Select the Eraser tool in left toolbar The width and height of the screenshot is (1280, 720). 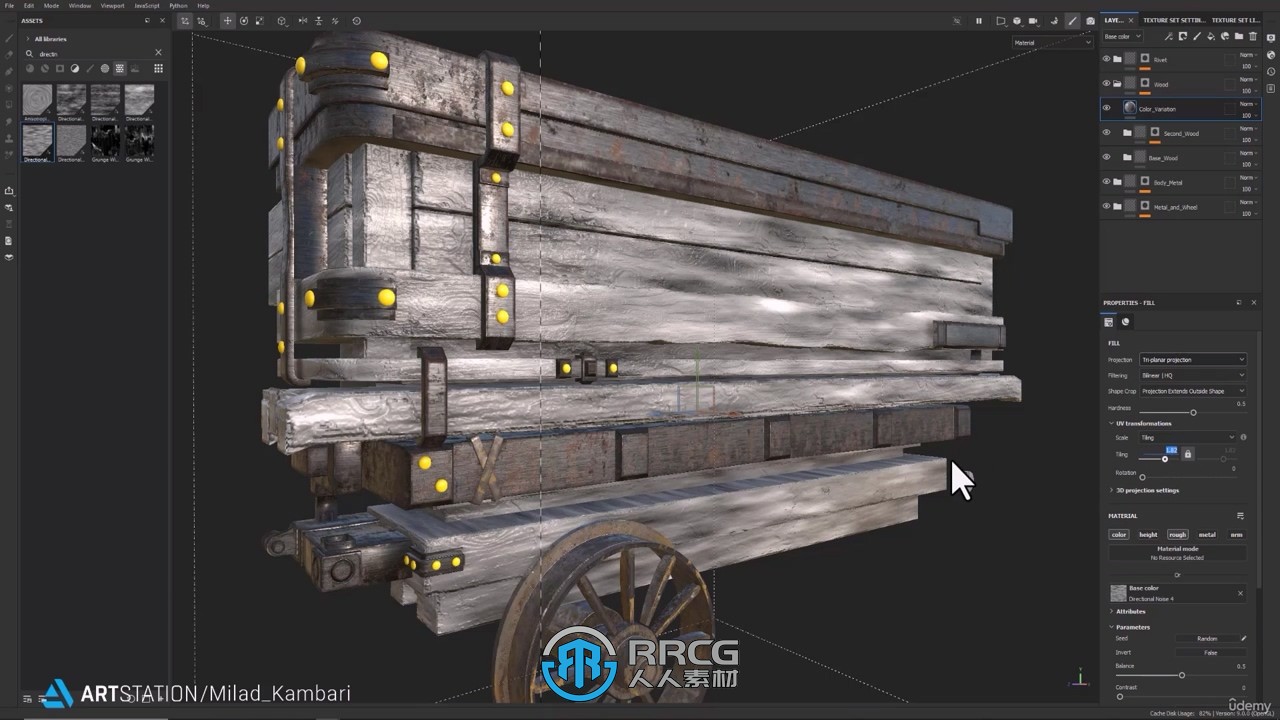(9, 54)
